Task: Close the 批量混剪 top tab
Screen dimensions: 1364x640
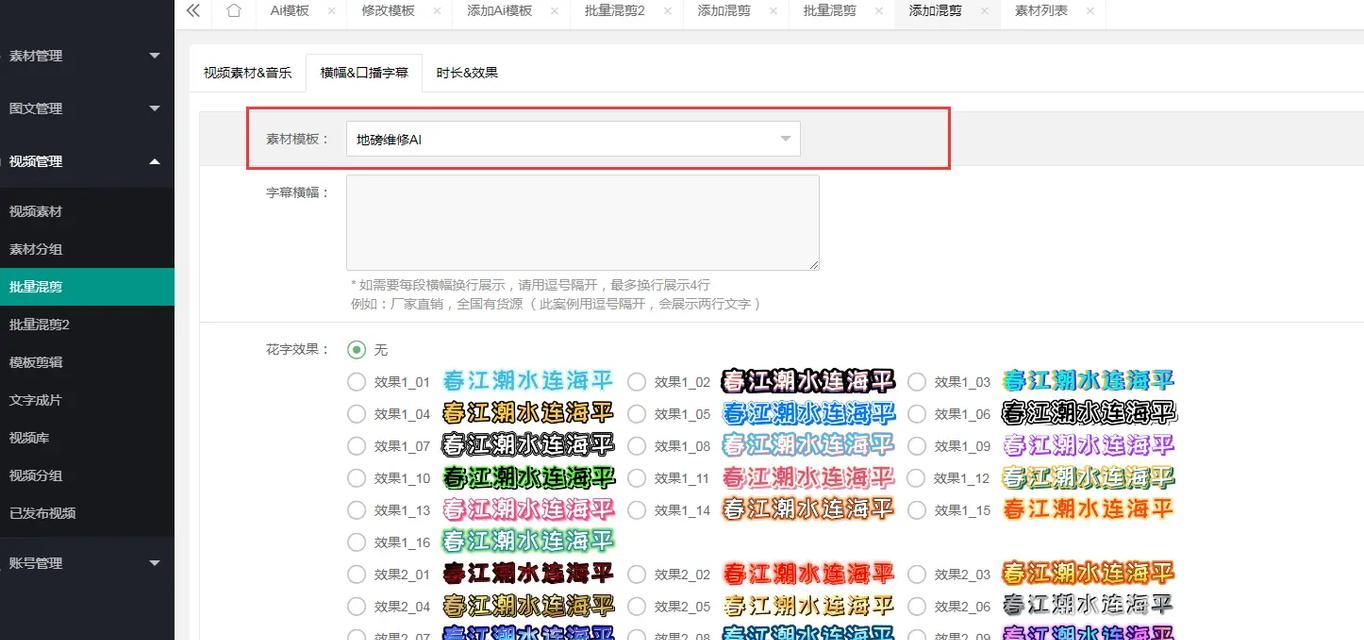Action: [x=877, y=11]
